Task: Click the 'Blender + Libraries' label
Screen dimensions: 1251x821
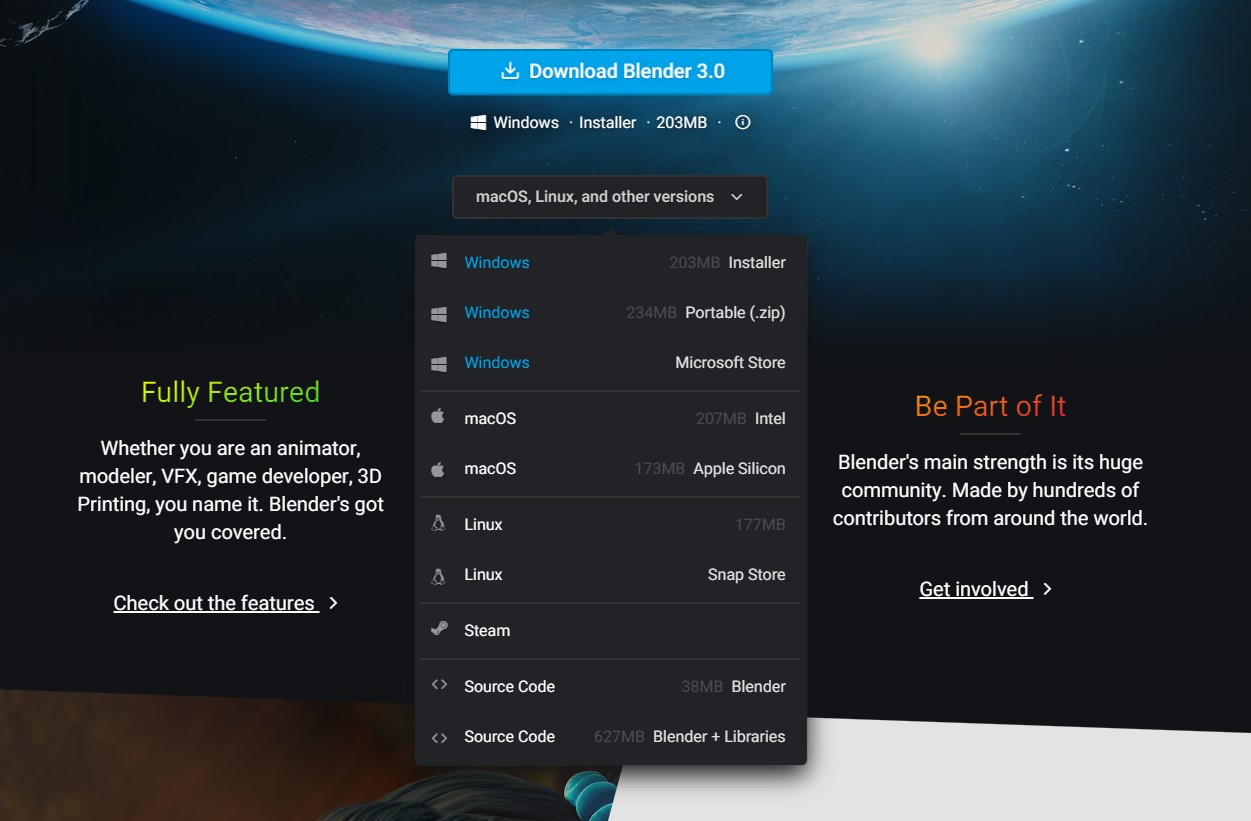Action: (719, 736)
